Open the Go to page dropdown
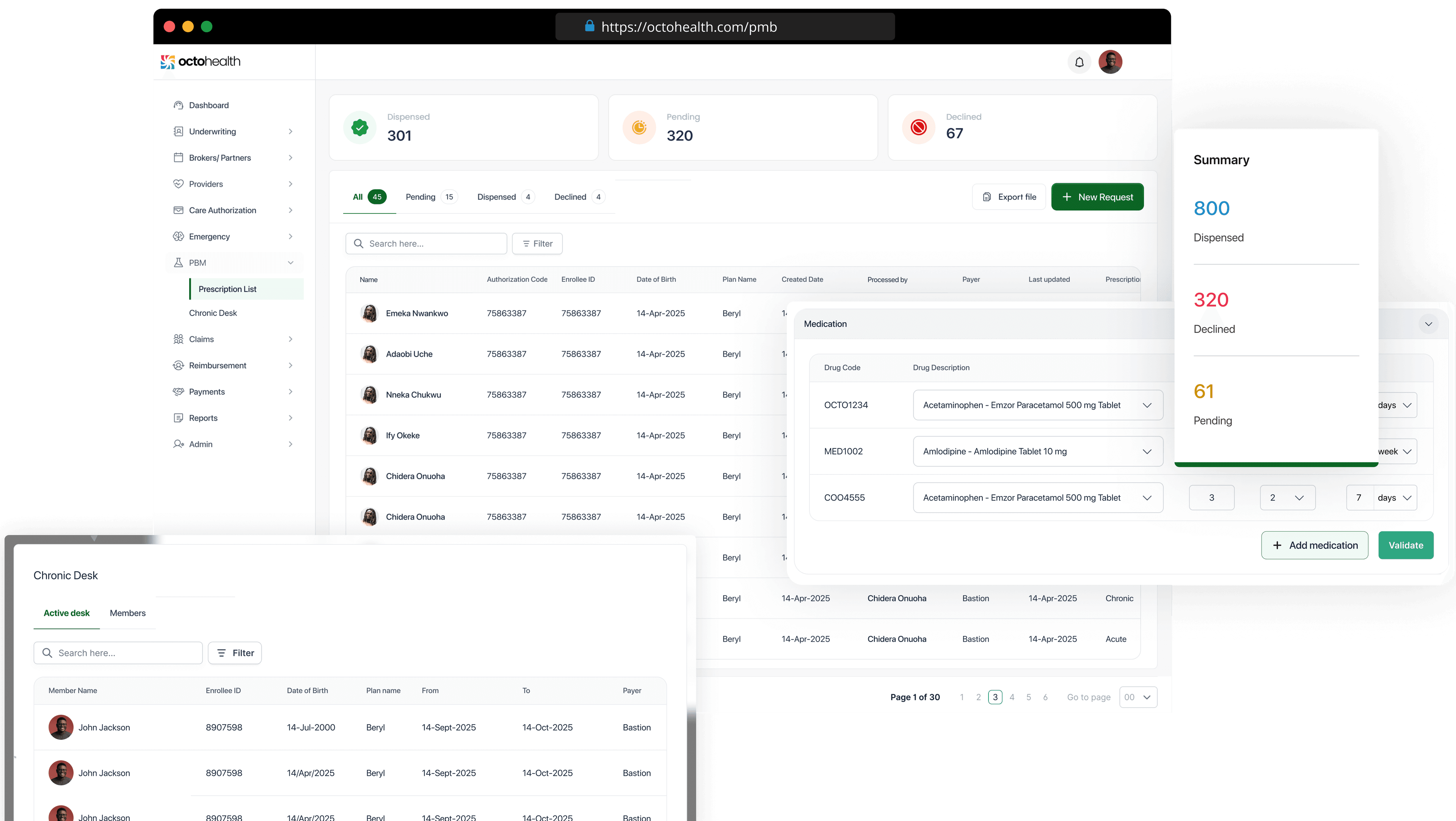This screenshot has width=1456, height=821. [1138, 697]
